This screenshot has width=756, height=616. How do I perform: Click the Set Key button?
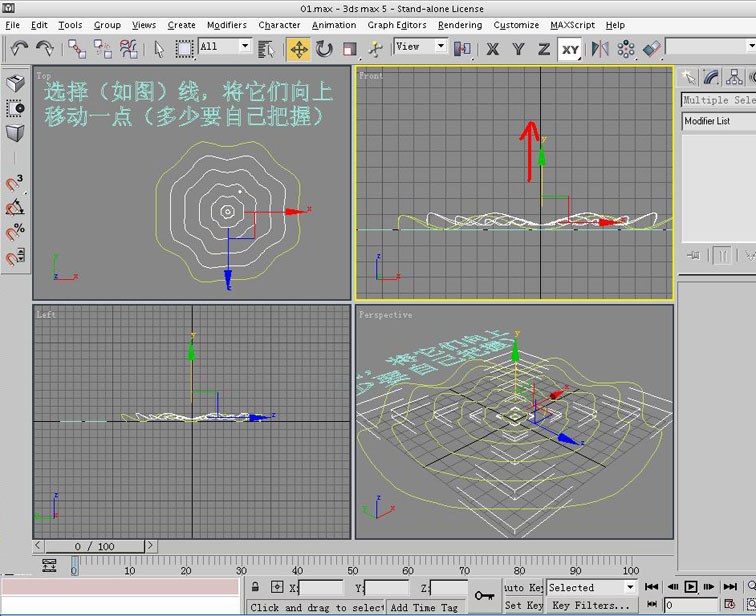click(x=523, y=605)
